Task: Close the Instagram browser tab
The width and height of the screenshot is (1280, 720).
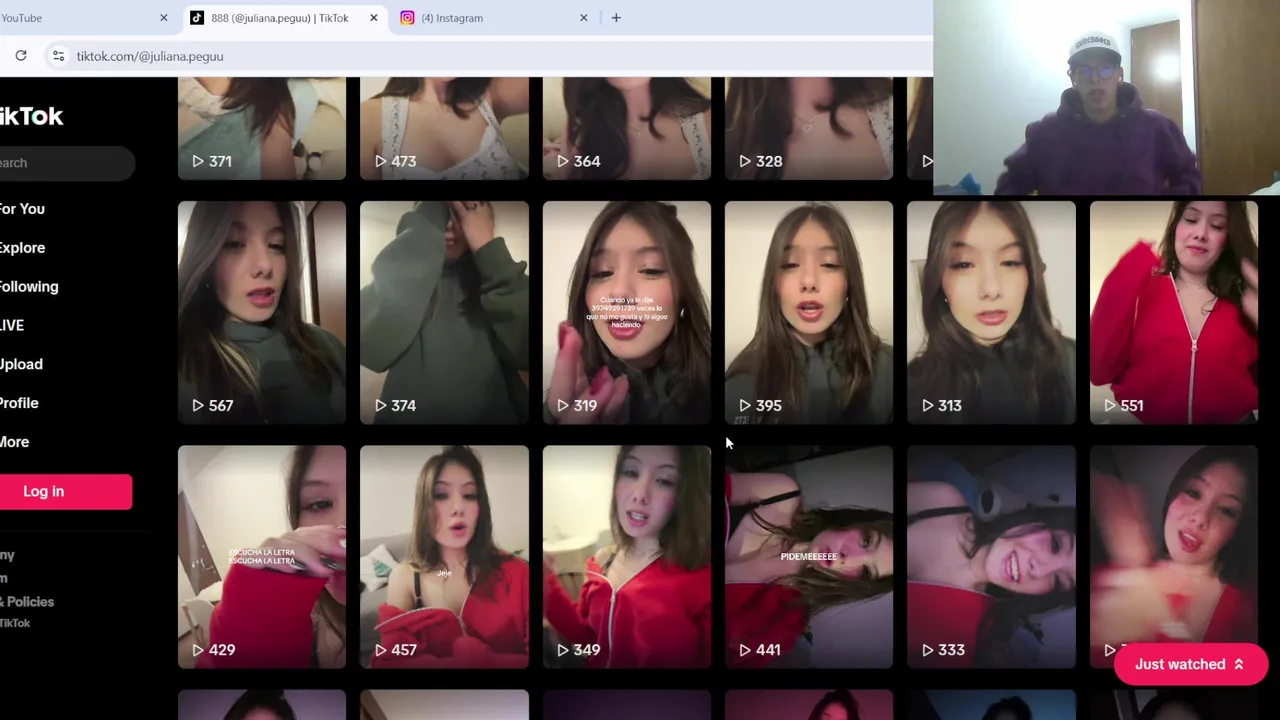Action: (584, 18)
